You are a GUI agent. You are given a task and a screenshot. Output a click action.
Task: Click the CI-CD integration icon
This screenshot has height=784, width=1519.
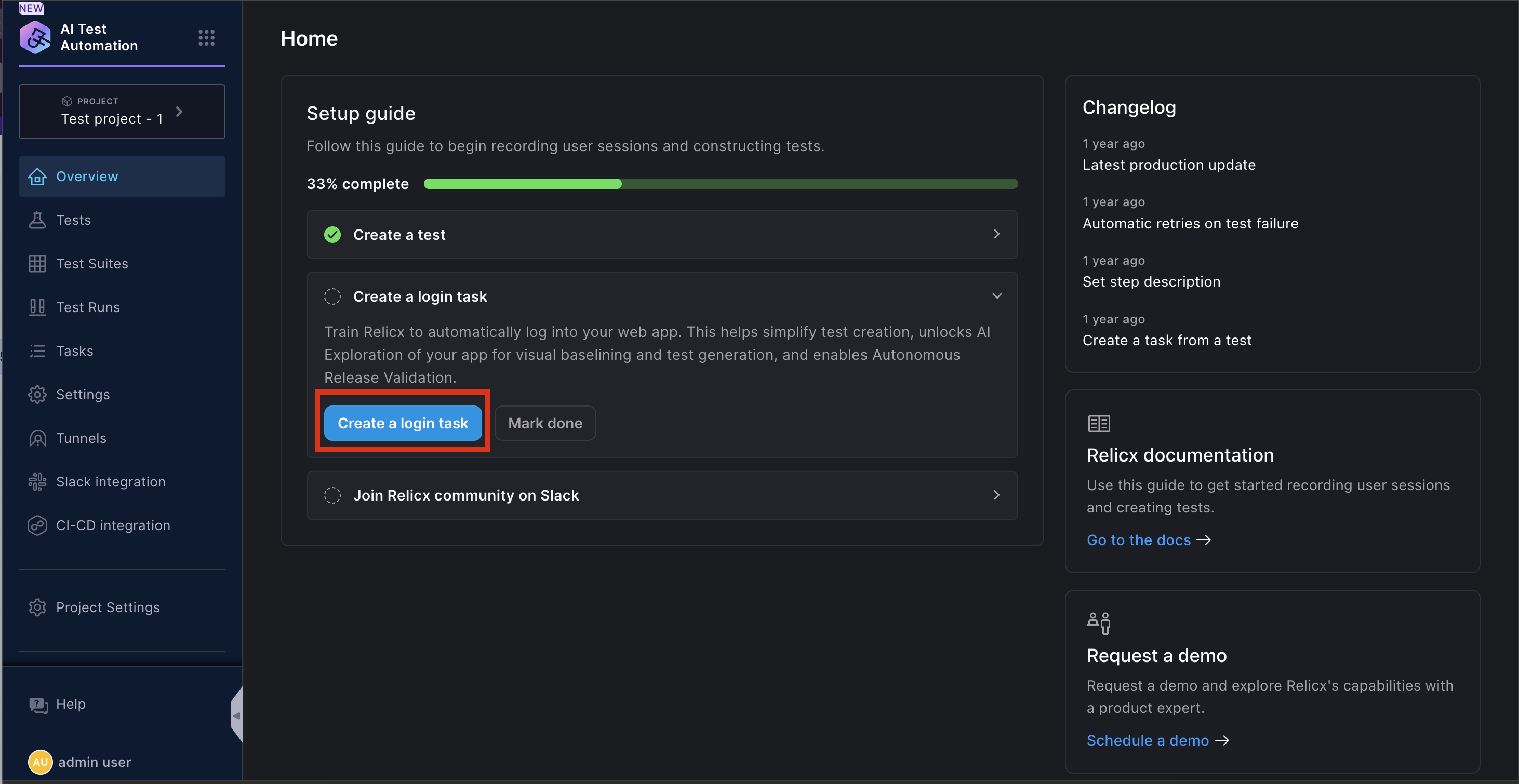[x=37, y=525]
